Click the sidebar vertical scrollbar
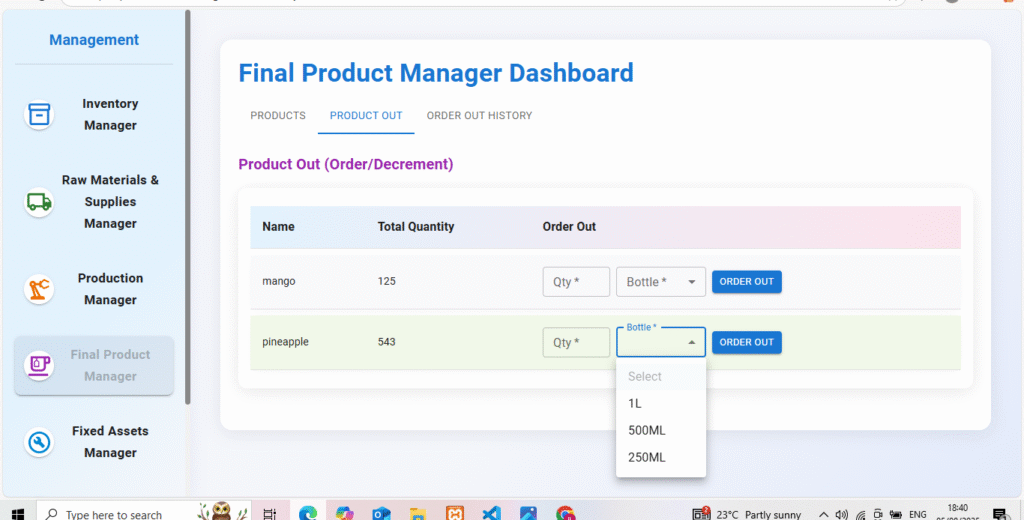 tap(187, 200)
